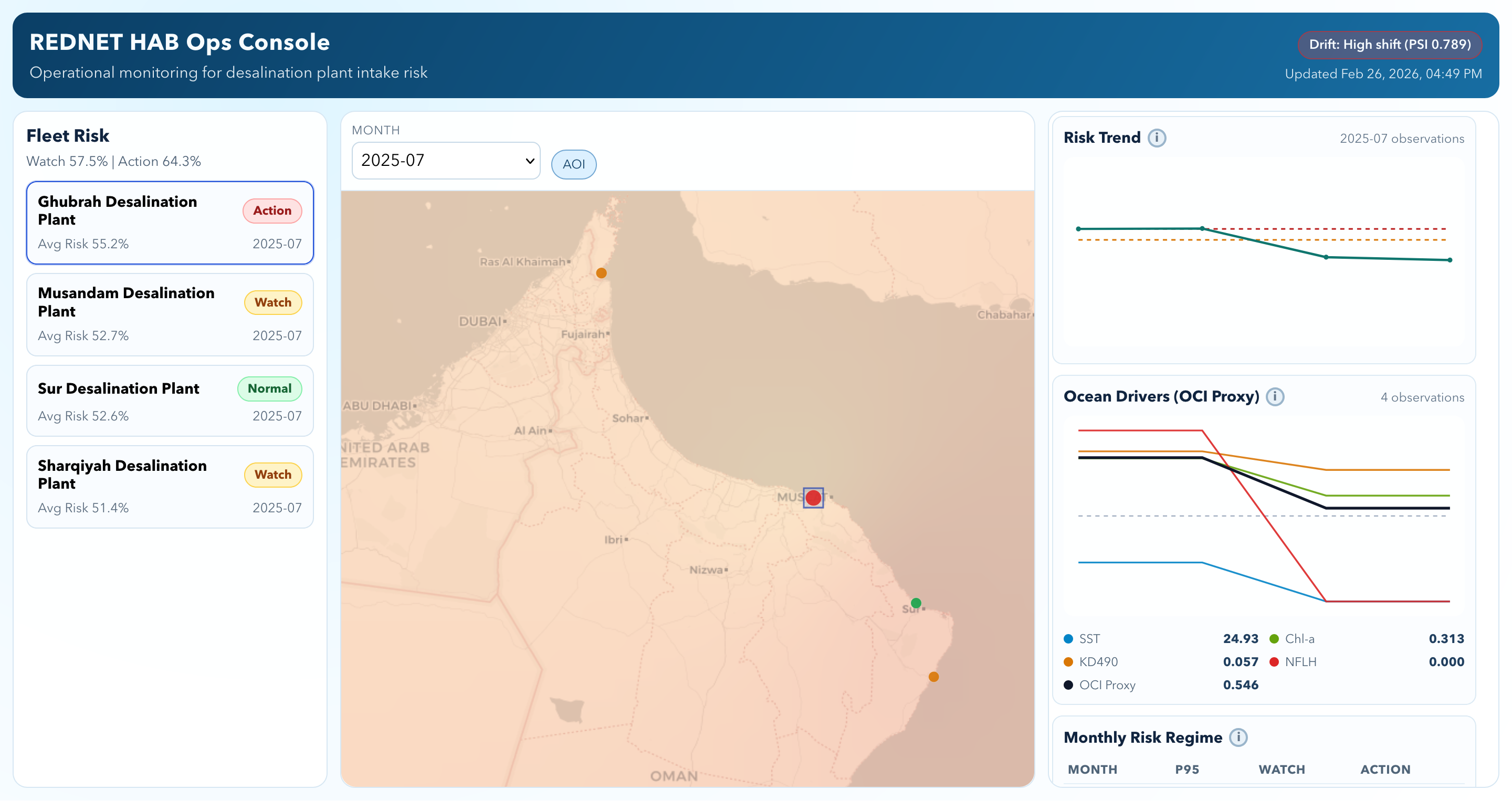Viewport: 1512px width, 801px height.
Task: Select the Ghubrah Desalination Plant card
Action: click(170, 223)
